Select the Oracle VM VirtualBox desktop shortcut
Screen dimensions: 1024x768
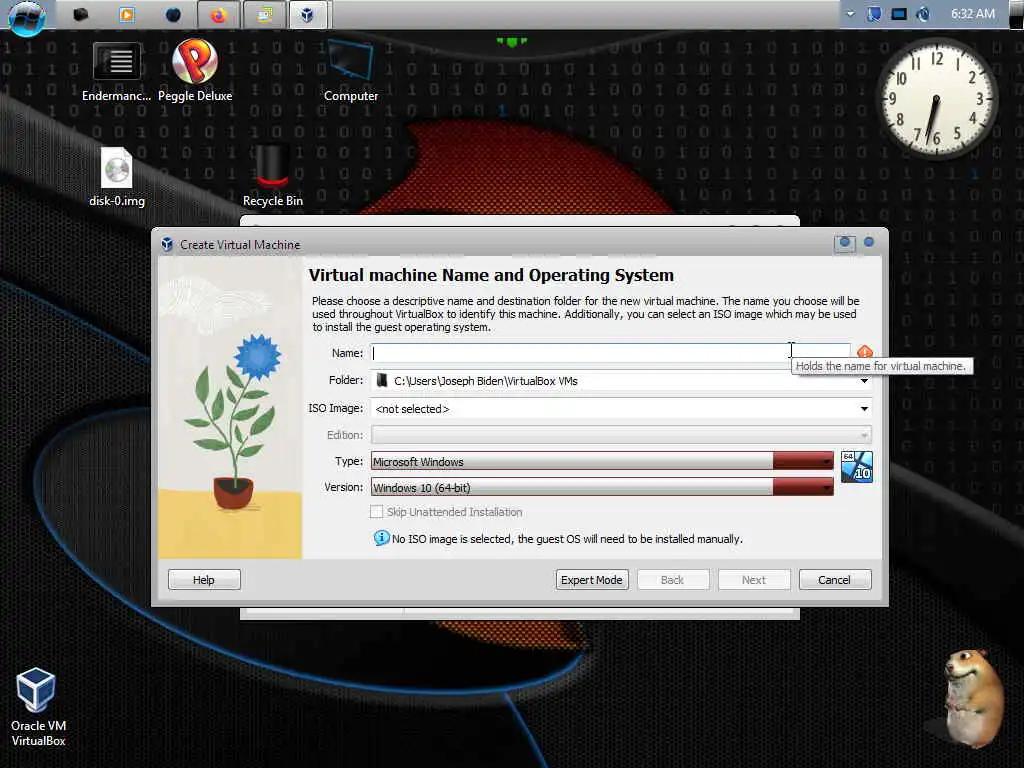coord(38,707)
